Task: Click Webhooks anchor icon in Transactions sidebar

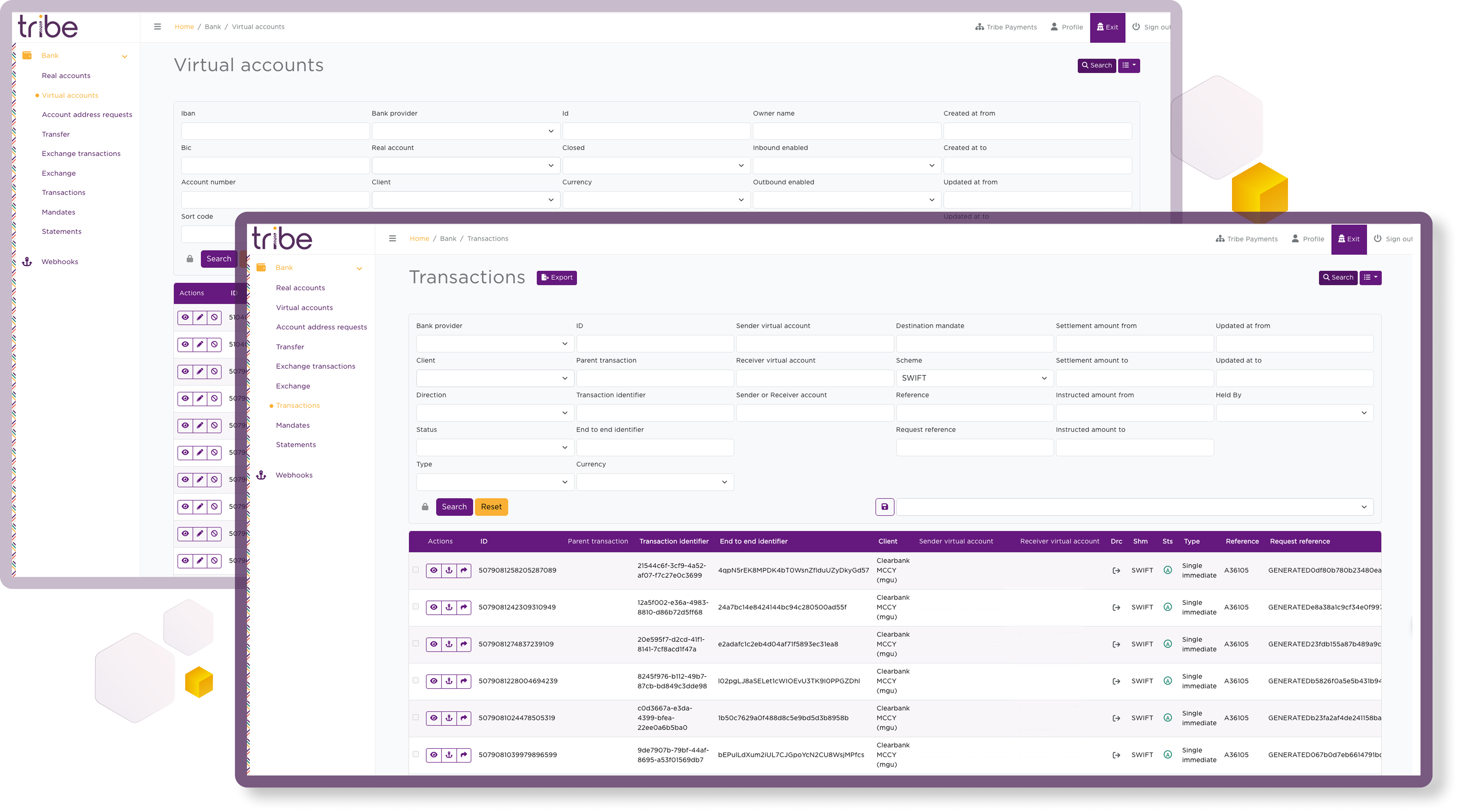Action: pyautogui.click(x=261, y=475)
